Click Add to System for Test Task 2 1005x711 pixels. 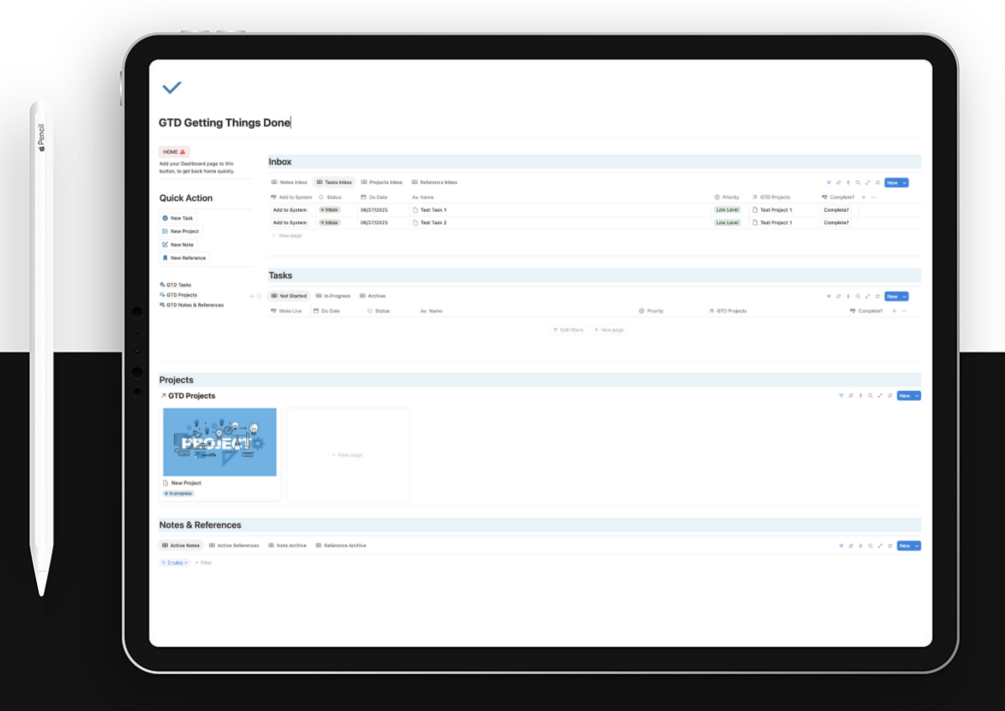pos(290,223)
